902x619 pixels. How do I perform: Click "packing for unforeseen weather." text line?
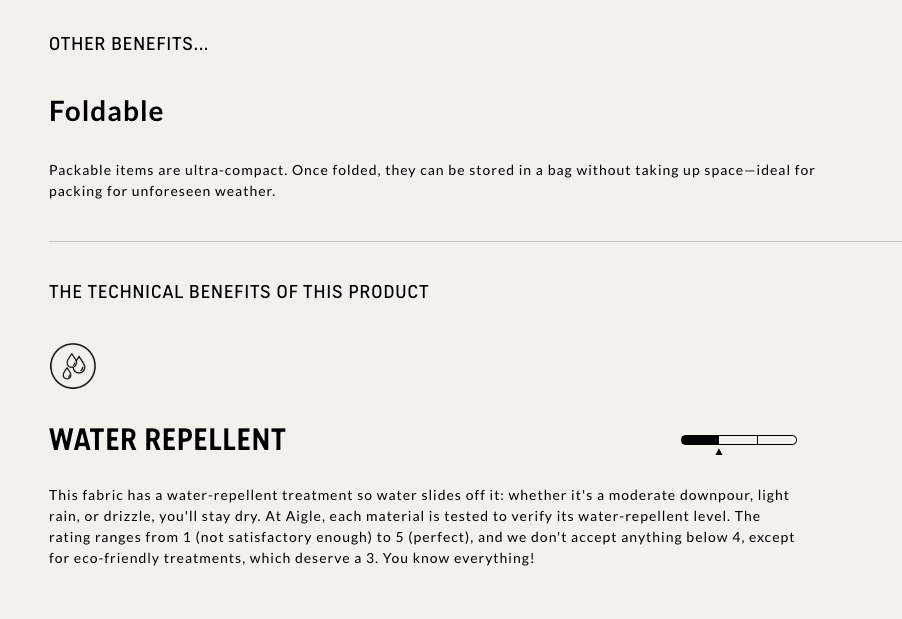click(162, 191)
